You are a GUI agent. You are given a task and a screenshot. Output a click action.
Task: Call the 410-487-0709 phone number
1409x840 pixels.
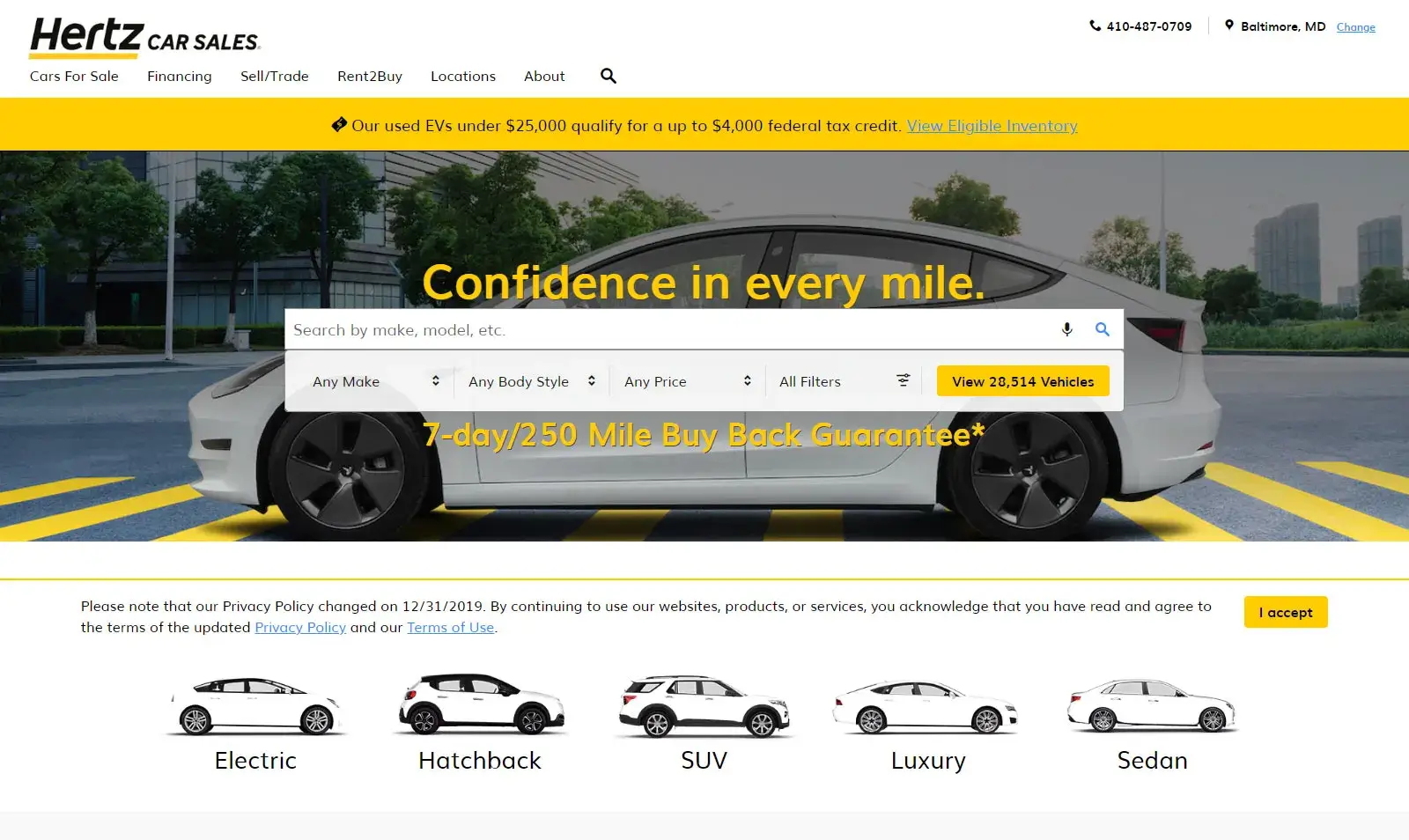coord(1149,26)
